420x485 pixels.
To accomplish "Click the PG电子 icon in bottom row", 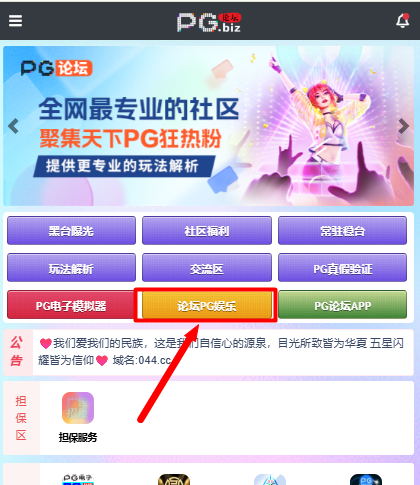I will point(78,479).
